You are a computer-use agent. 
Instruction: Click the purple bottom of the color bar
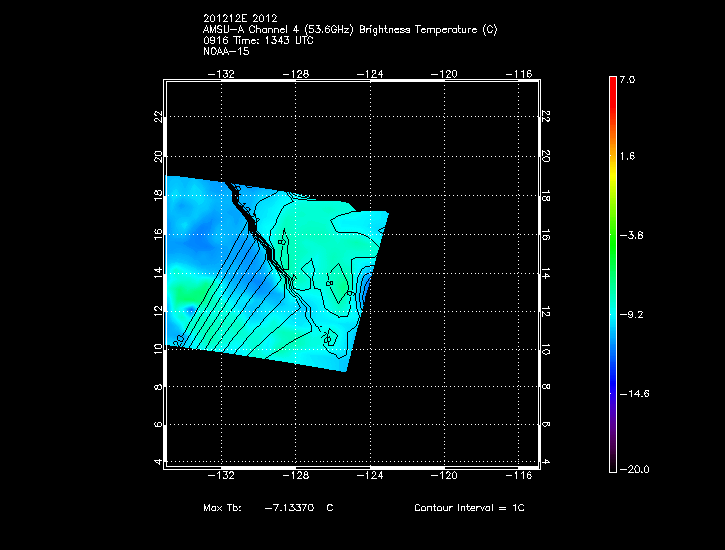[x=613, y=455]
